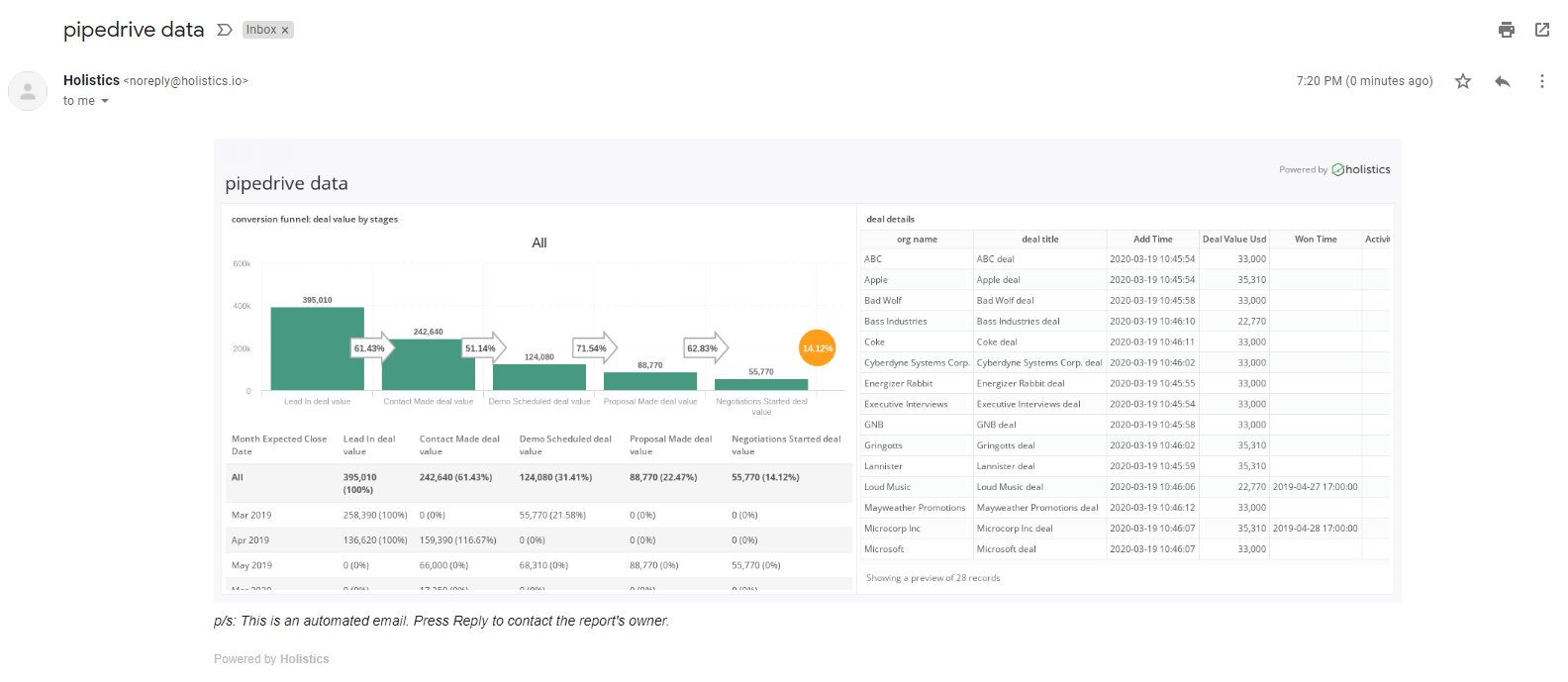Viewport: 1568px width, 682px height.
Task: Click the 'org name' column header
Action: pos(917,240)
